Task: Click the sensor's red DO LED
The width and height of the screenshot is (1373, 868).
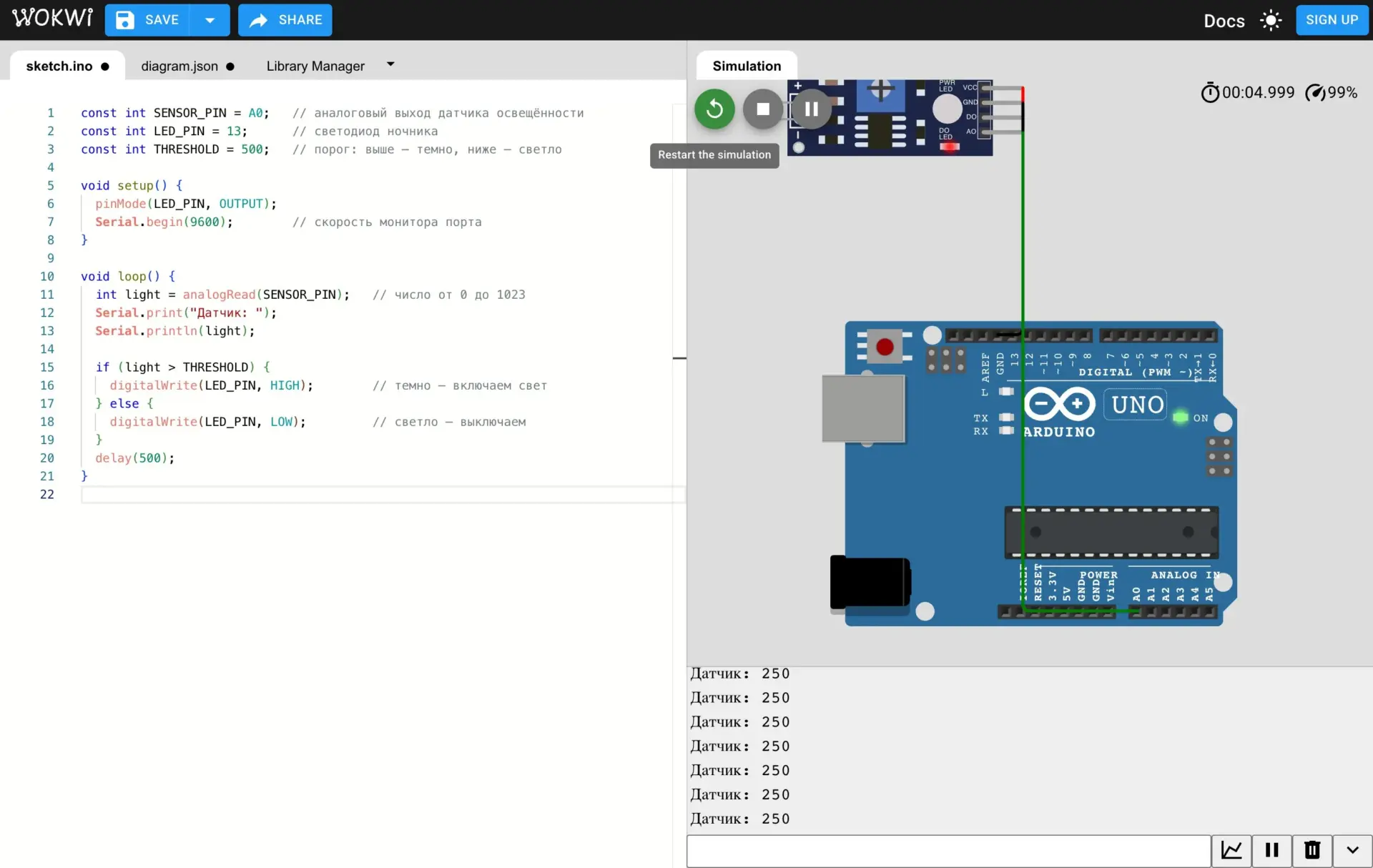Action: pos(950,147)
